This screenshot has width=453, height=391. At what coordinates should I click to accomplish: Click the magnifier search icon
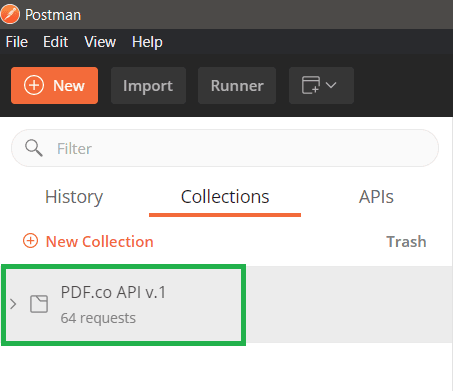34,148
